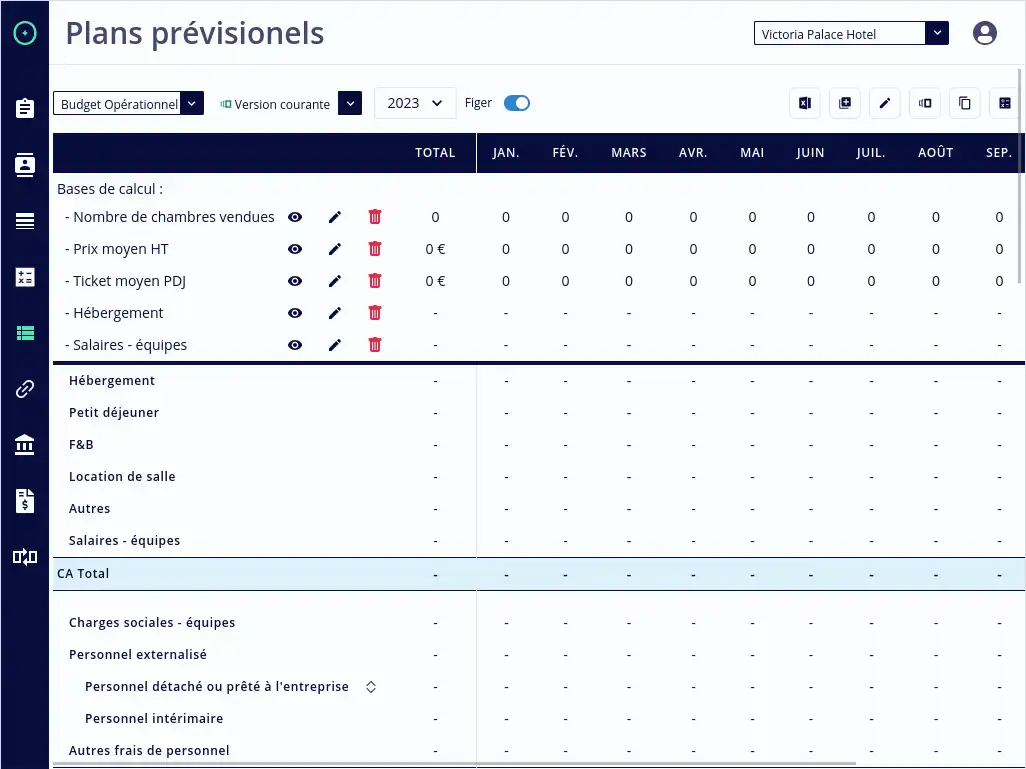Open the Budget Opérationnel dropdown

[x=191, y=102]
